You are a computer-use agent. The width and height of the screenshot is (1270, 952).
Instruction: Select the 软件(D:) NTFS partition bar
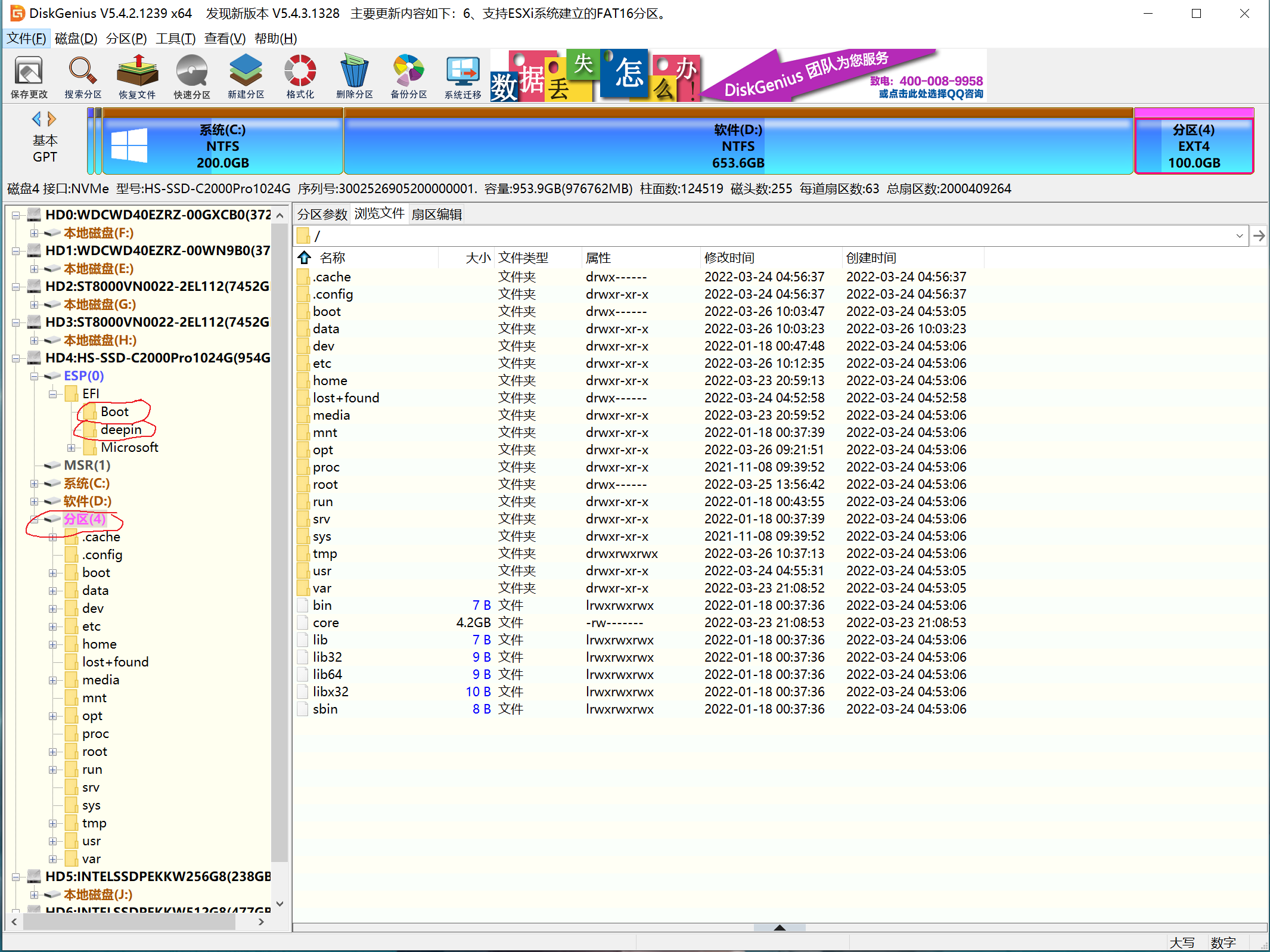(738, 146)
